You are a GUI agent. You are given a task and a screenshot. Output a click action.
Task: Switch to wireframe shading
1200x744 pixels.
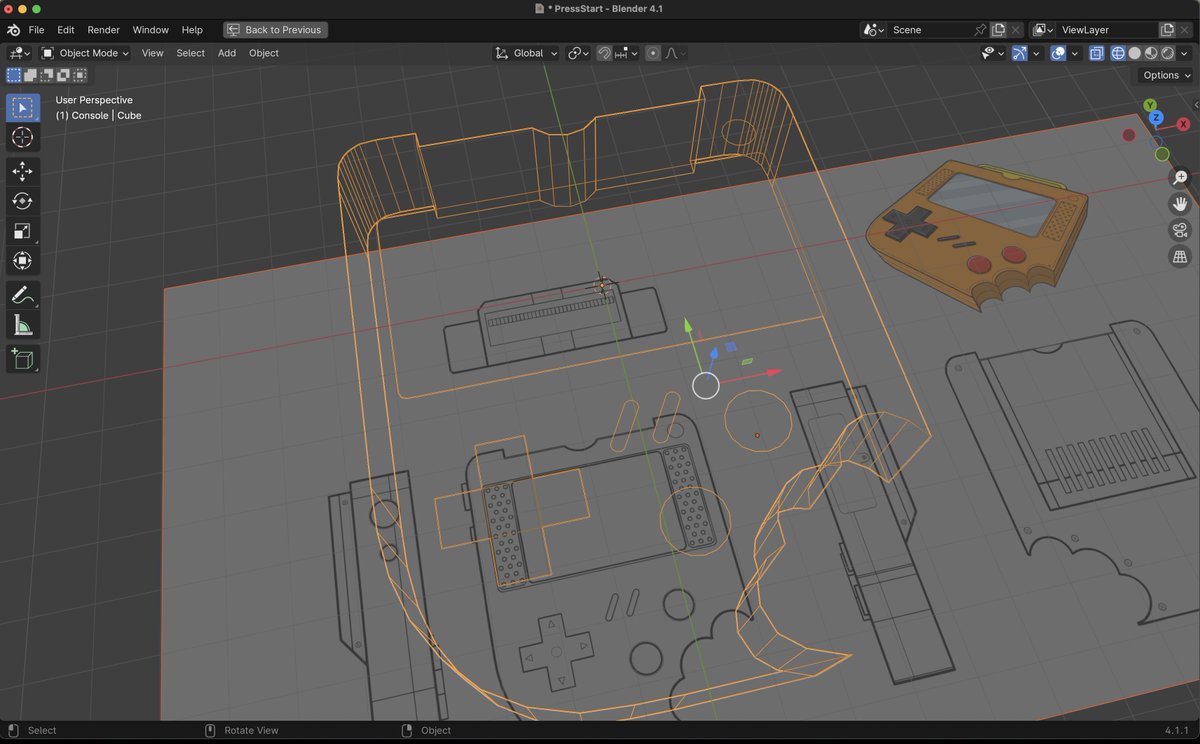pyautogui.click(x=1119, y=53)
